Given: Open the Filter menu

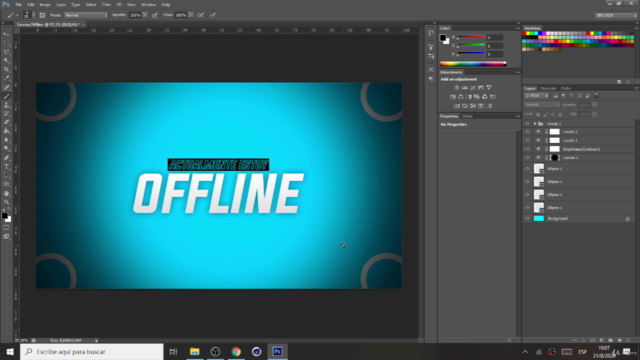Looking at the screenshot, I should coord(106,4).
